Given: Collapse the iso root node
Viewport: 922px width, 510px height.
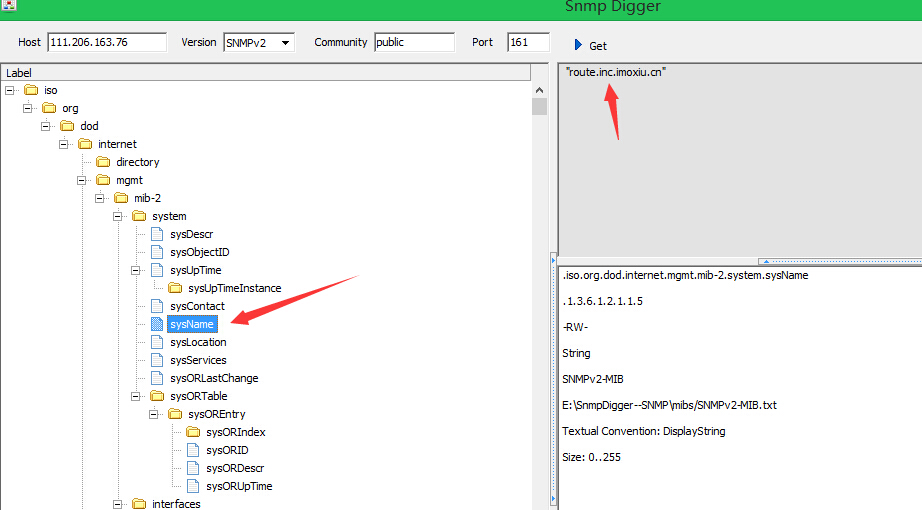Looking at the screenshot, I should pos(9,90).
